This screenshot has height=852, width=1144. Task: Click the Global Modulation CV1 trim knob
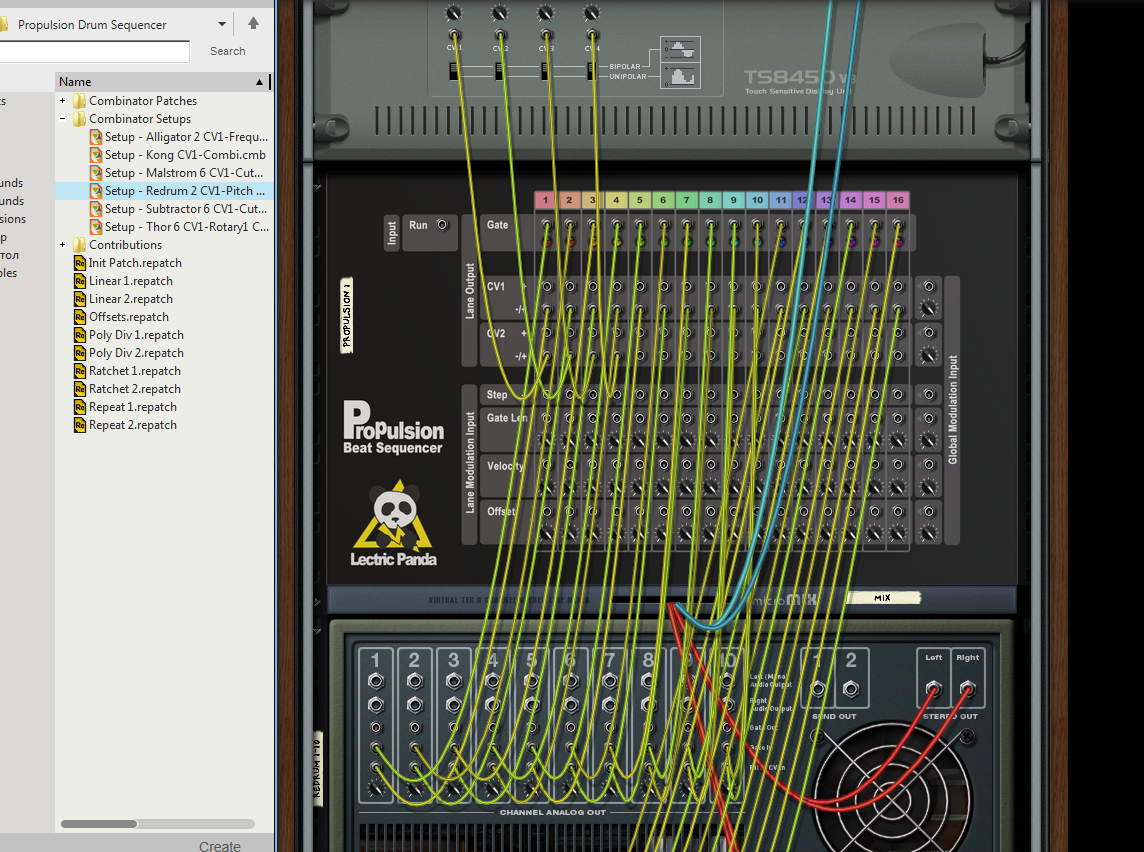[x=929, y=309]
